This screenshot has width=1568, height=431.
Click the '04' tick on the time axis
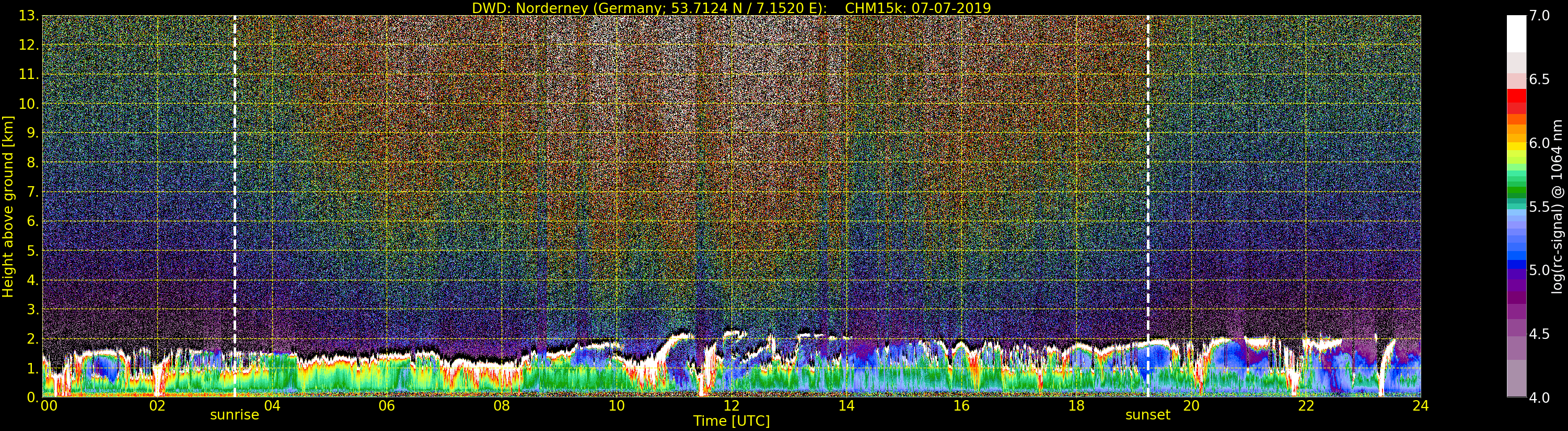pyautogui.click(x=272, y=406)
